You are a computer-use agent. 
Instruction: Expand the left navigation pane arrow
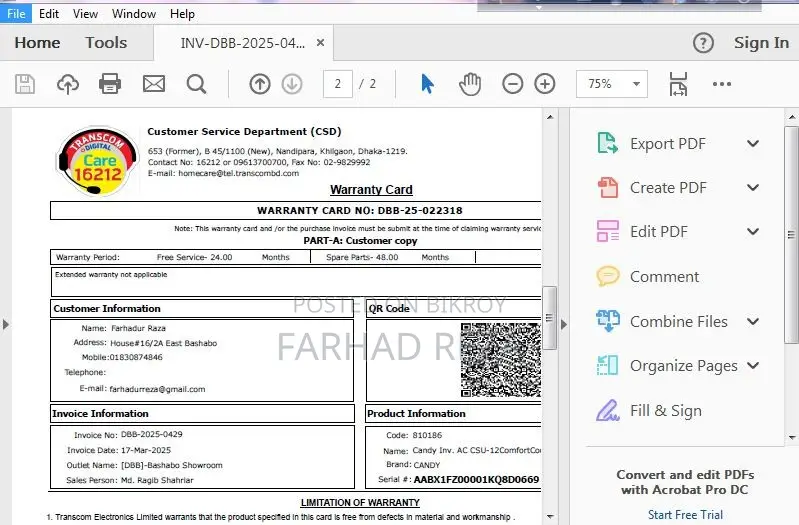click(6, 324)
